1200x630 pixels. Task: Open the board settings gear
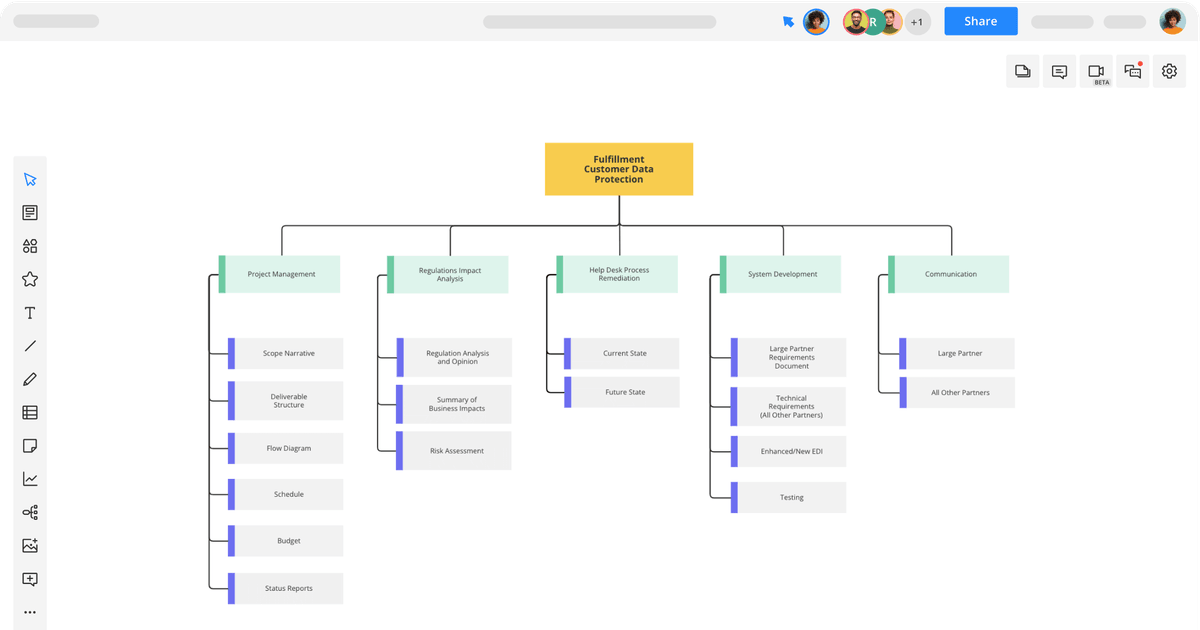tap(1169, 71)
